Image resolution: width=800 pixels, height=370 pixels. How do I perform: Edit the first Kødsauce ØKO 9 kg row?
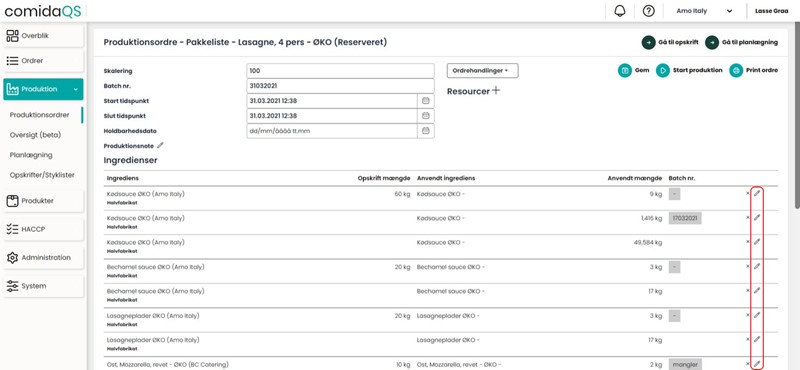point(757,193)
